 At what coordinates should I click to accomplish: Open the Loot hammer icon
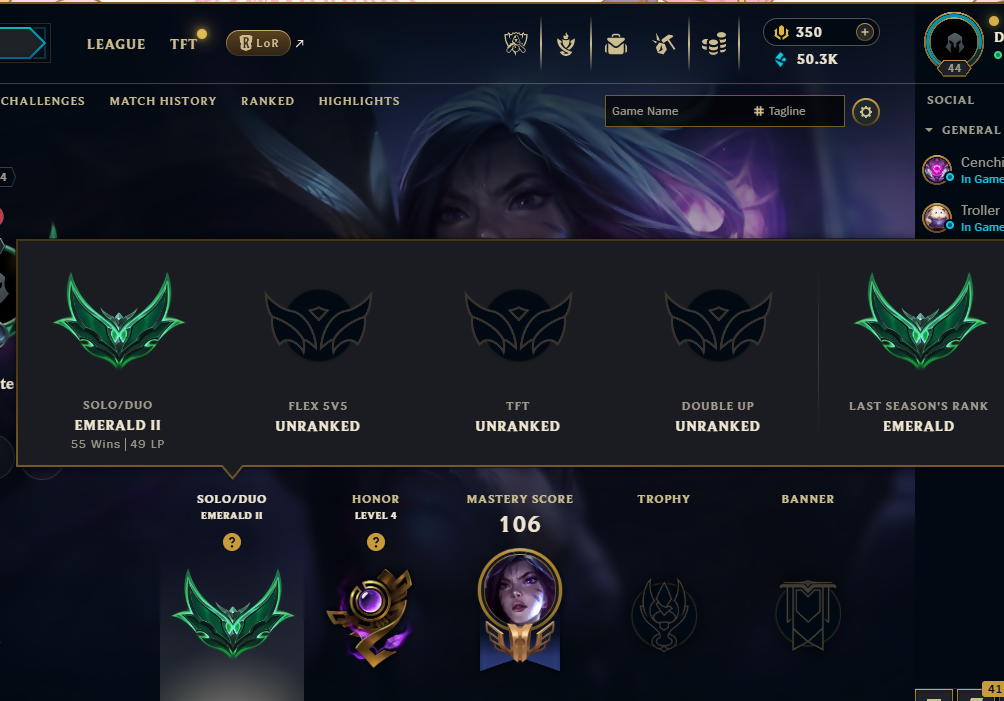pyautogui.click(x=664, y=44)
